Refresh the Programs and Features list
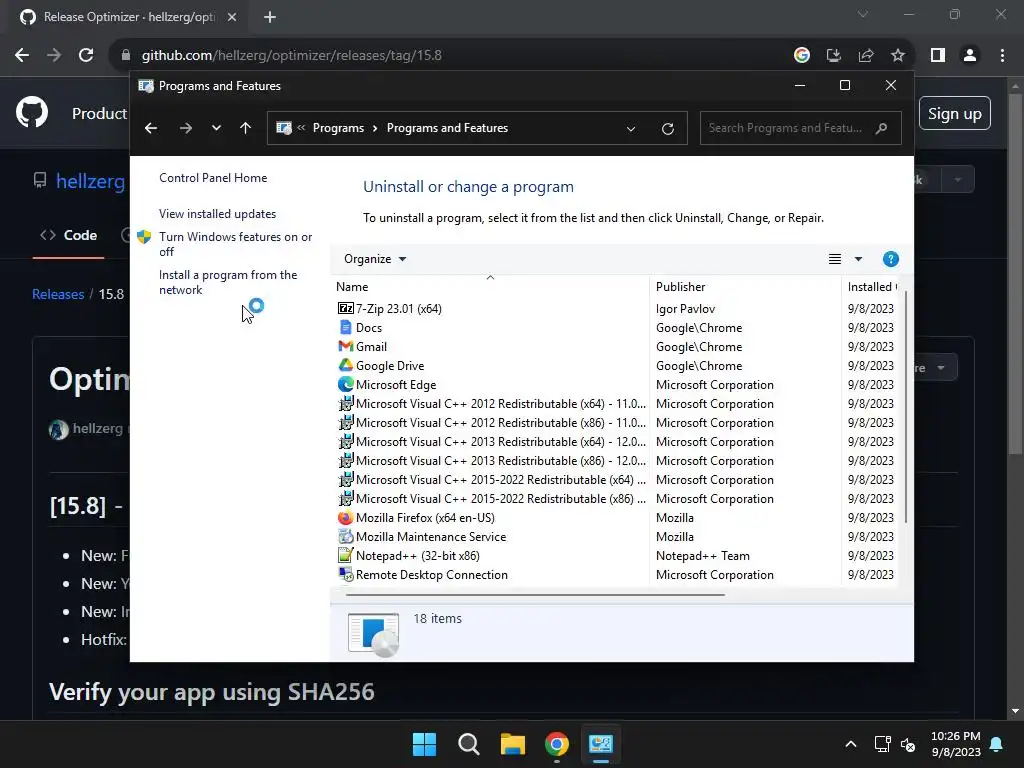Screen dimensions: 1024x768 (x=667, y=129)
